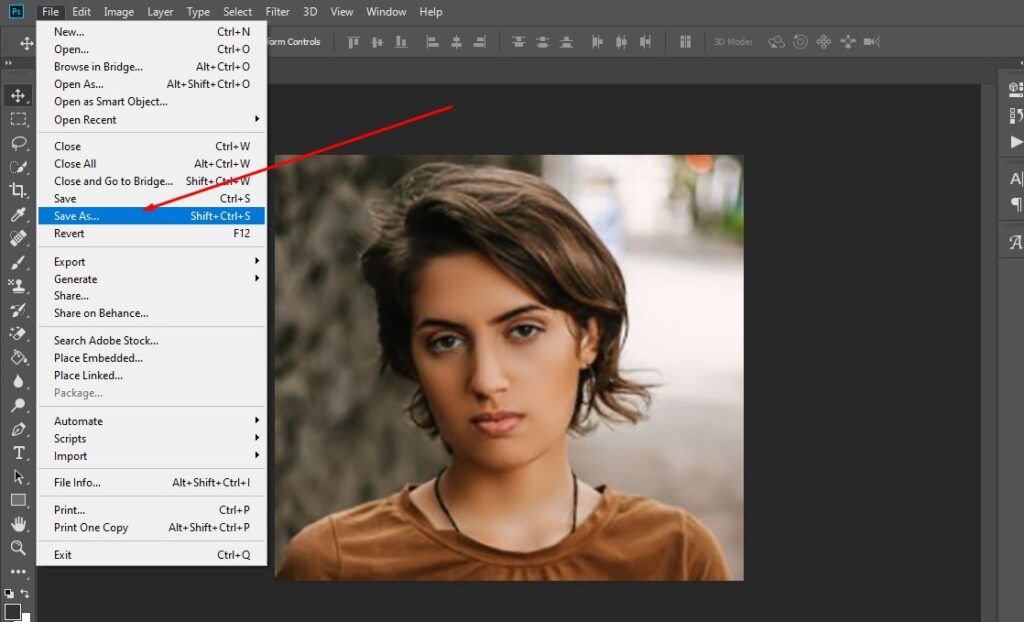The image size is (1024, 622).
Task: Click the Move tool icon
Action: [18, 96]
